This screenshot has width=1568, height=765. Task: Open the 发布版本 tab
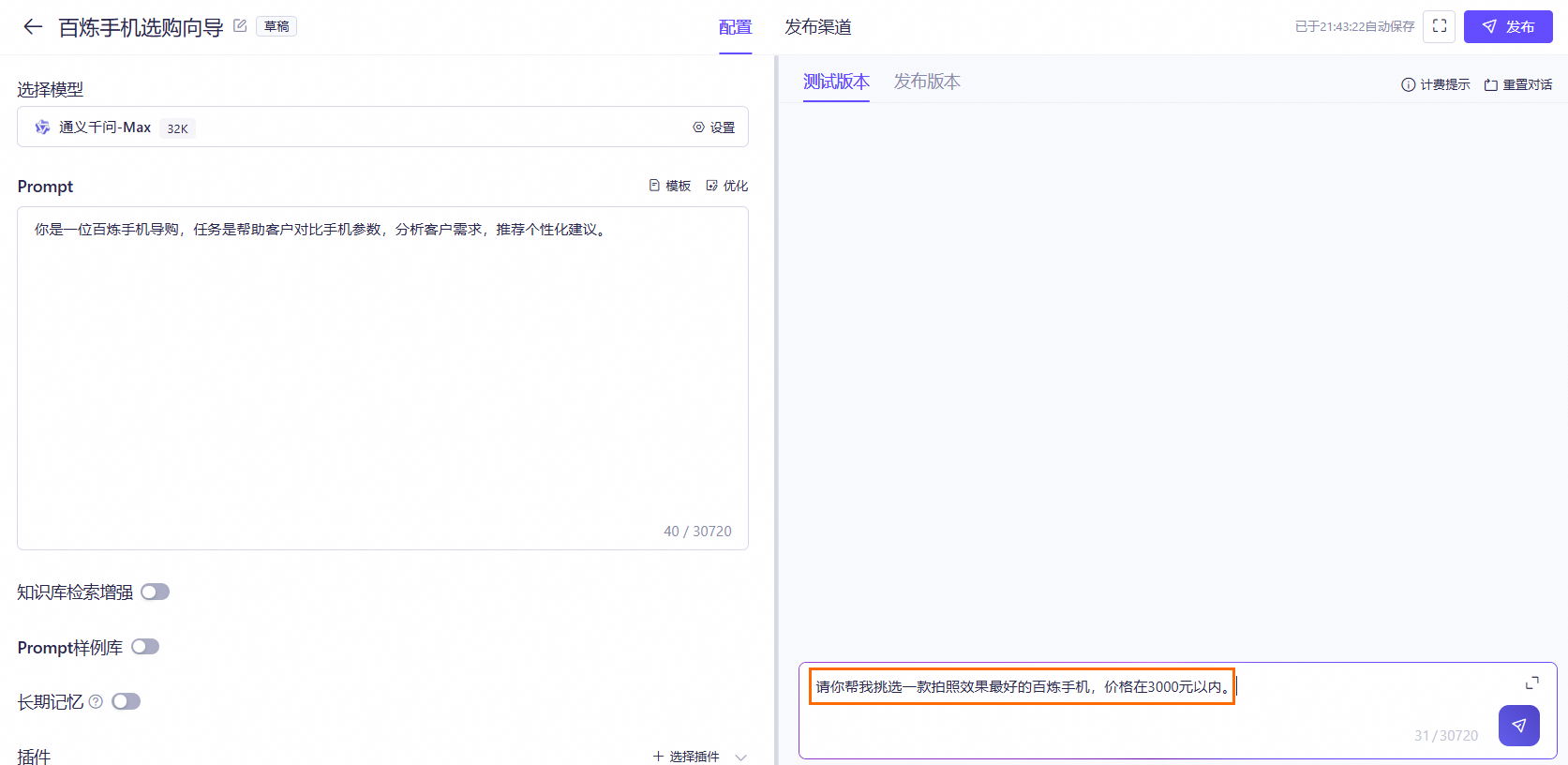click(927, 82)
